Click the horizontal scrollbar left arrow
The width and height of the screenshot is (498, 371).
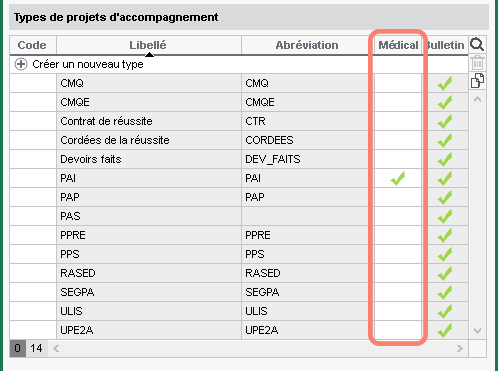[x=56, y=349]
